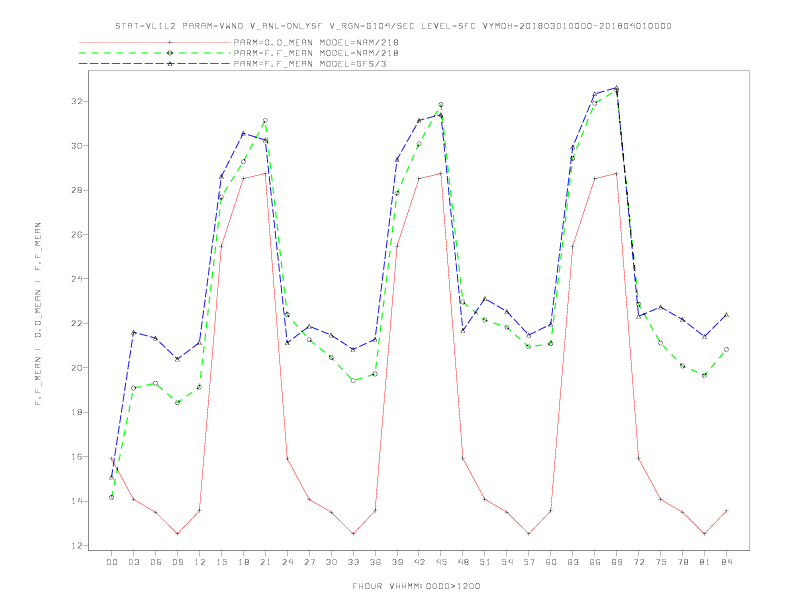This screenshot has width=792, height=612.
Task: Click the circle marker on the green legend line
Action: (x=170, y=53)
